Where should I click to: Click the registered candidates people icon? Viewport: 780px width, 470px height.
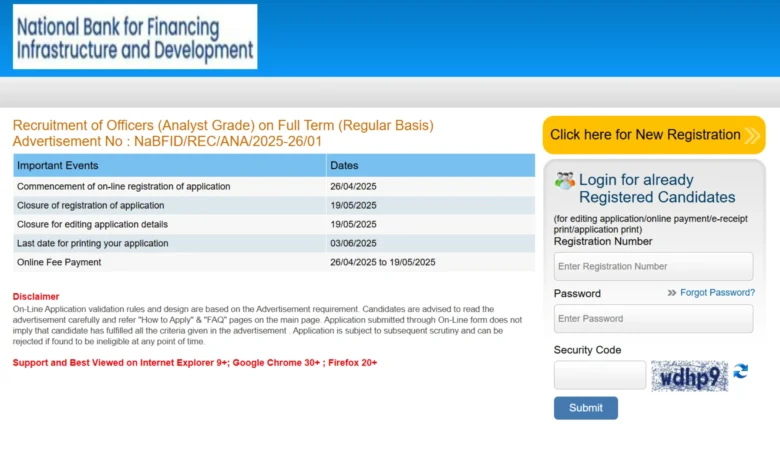565,181
